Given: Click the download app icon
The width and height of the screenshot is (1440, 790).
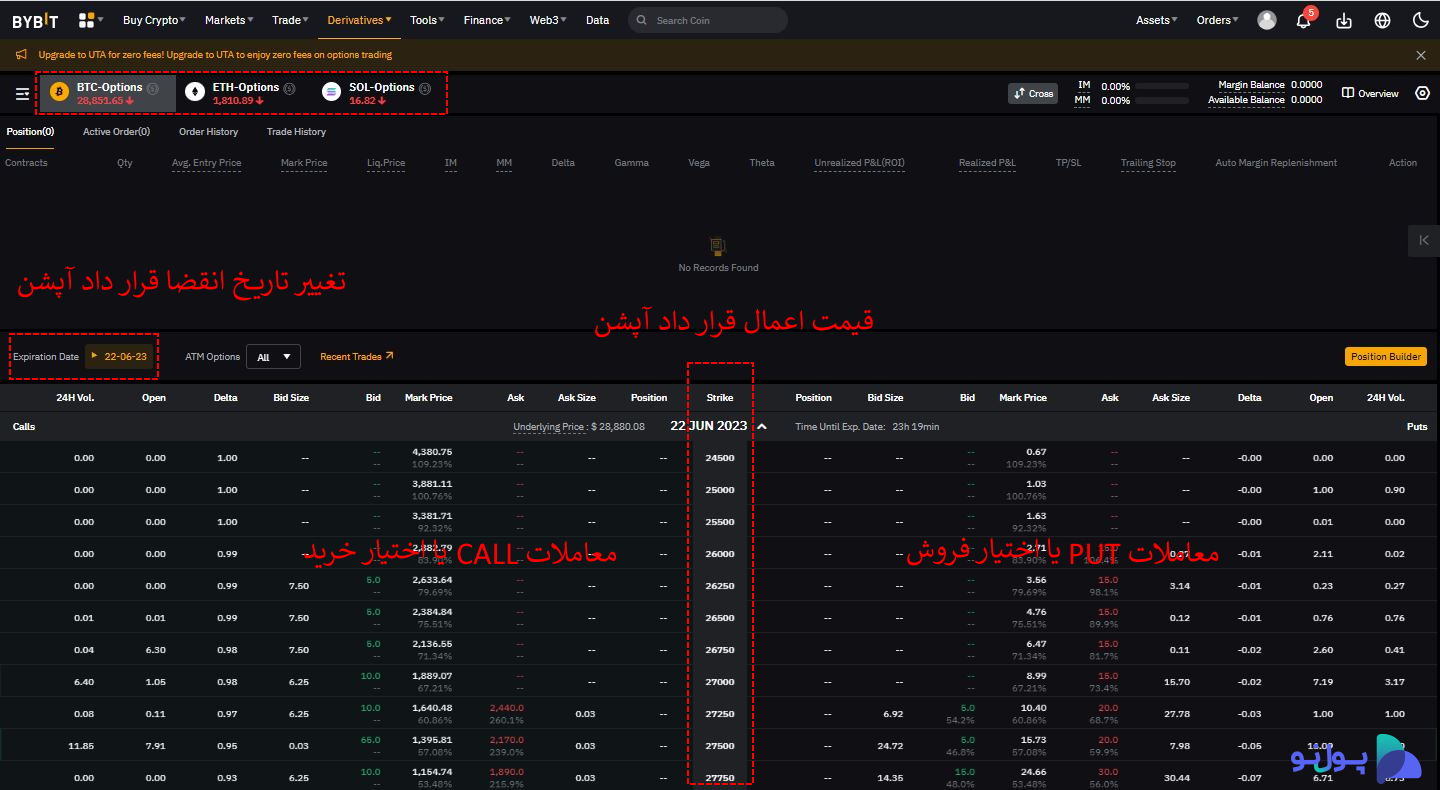Looking at the screenshot, I should click(x=1344, y=20).
